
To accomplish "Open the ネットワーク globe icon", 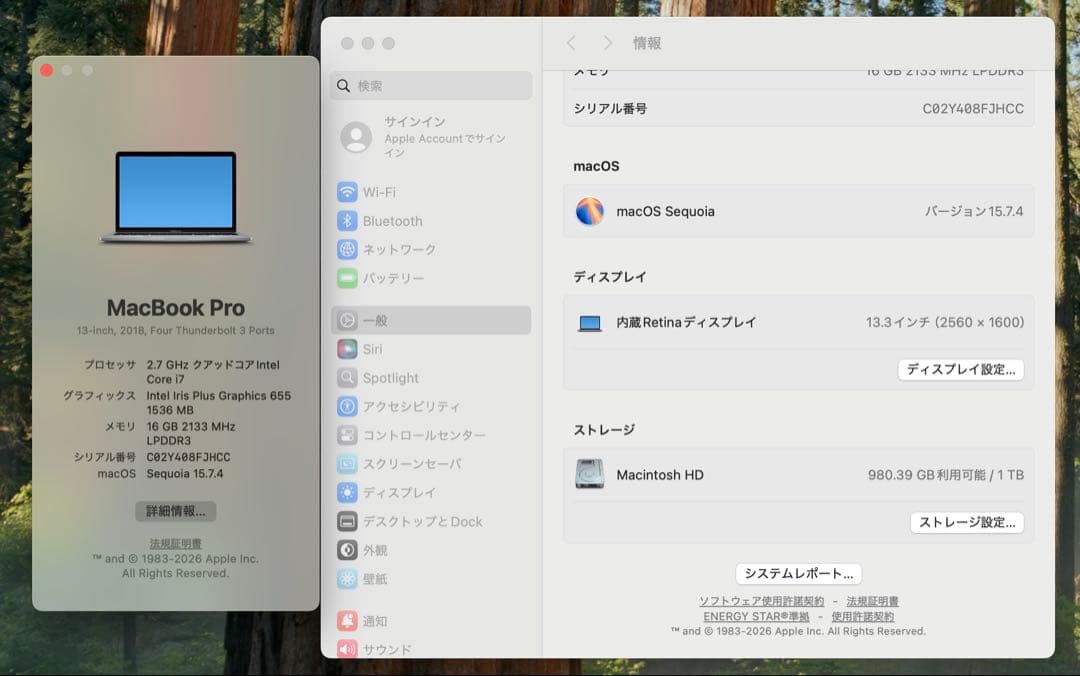I will pyautogui.click(x=347, y=249).
